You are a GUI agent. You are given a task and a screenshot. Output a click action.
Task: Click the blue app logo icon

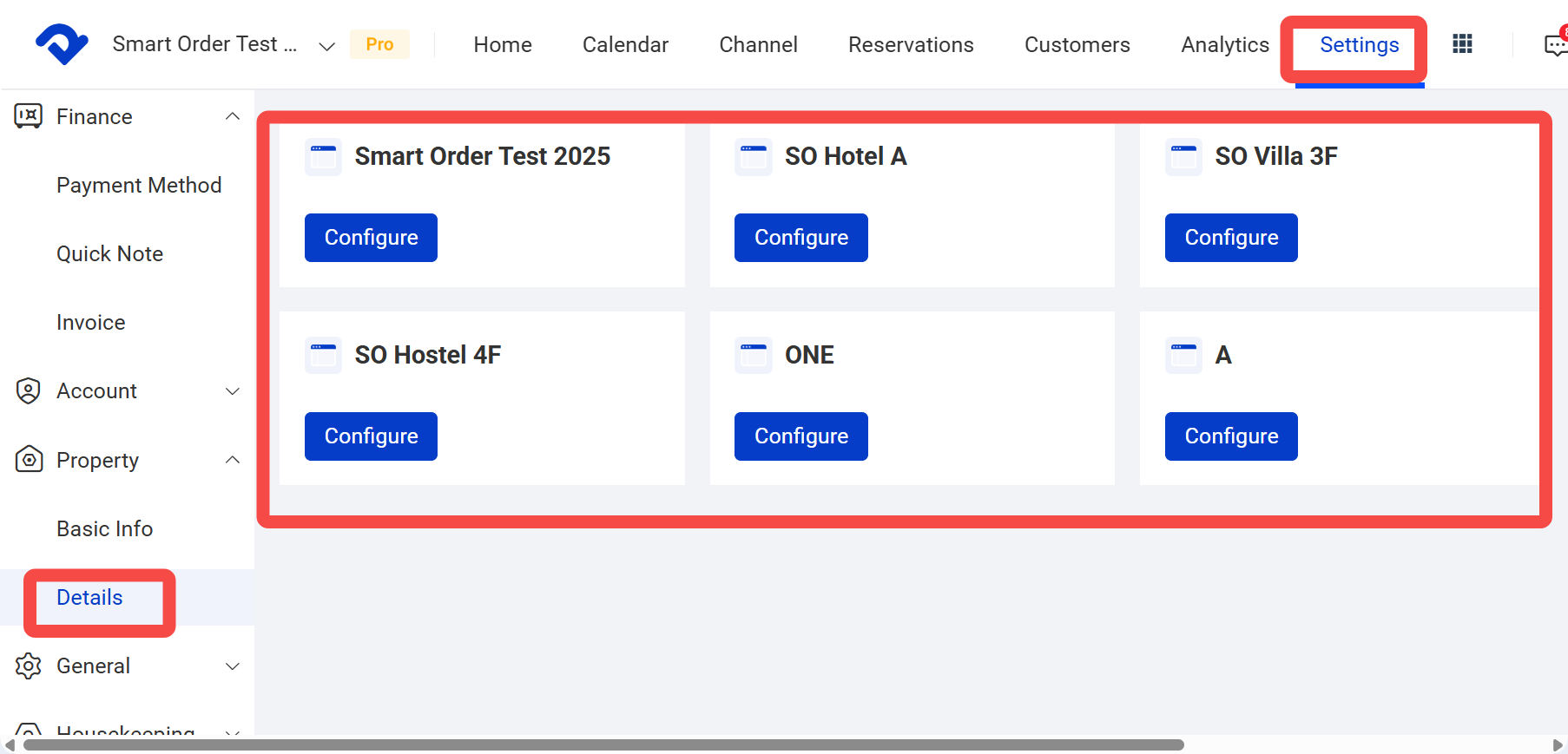coord(62,43)
